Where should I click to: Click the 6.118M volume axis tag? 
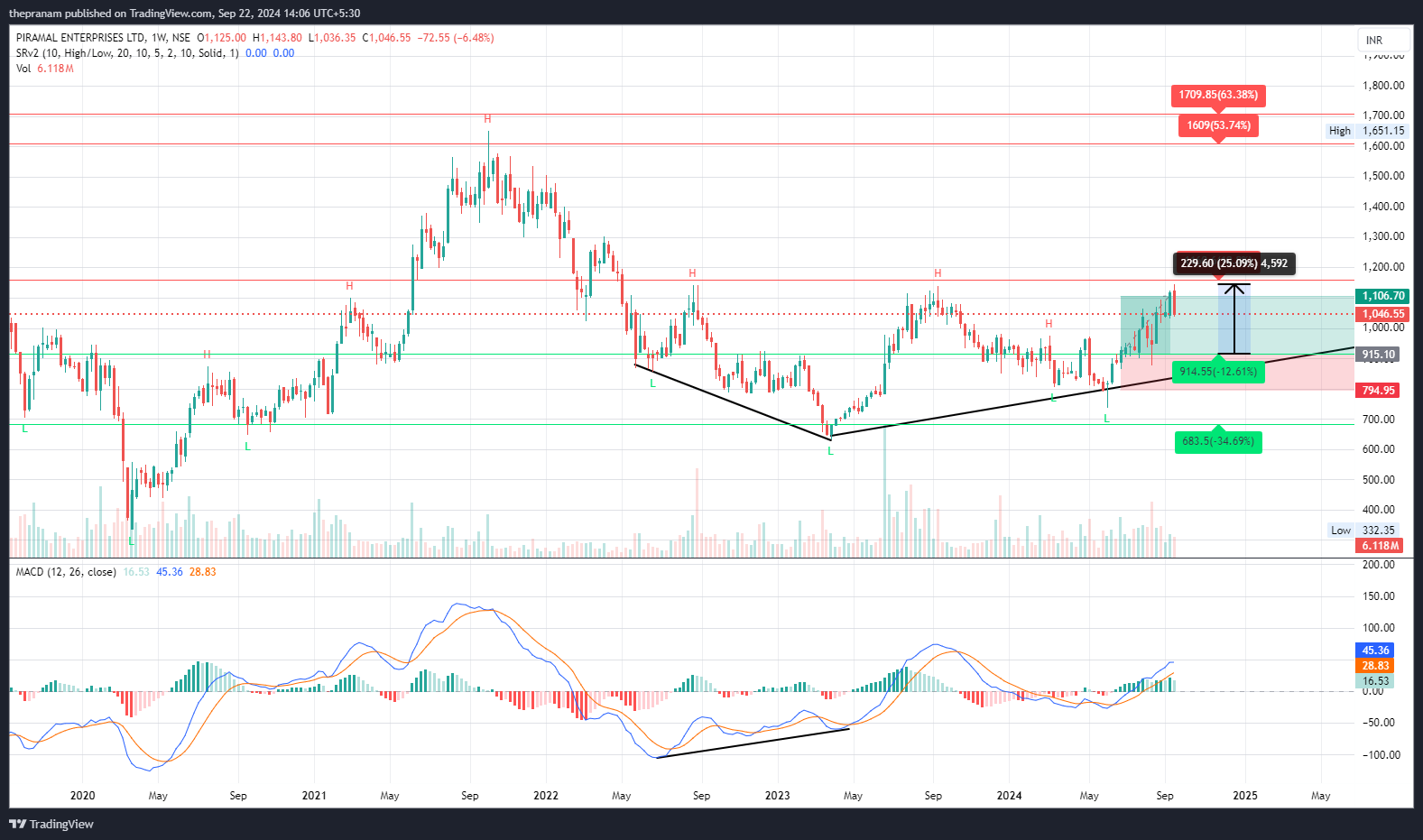(x=1380, y=546)
